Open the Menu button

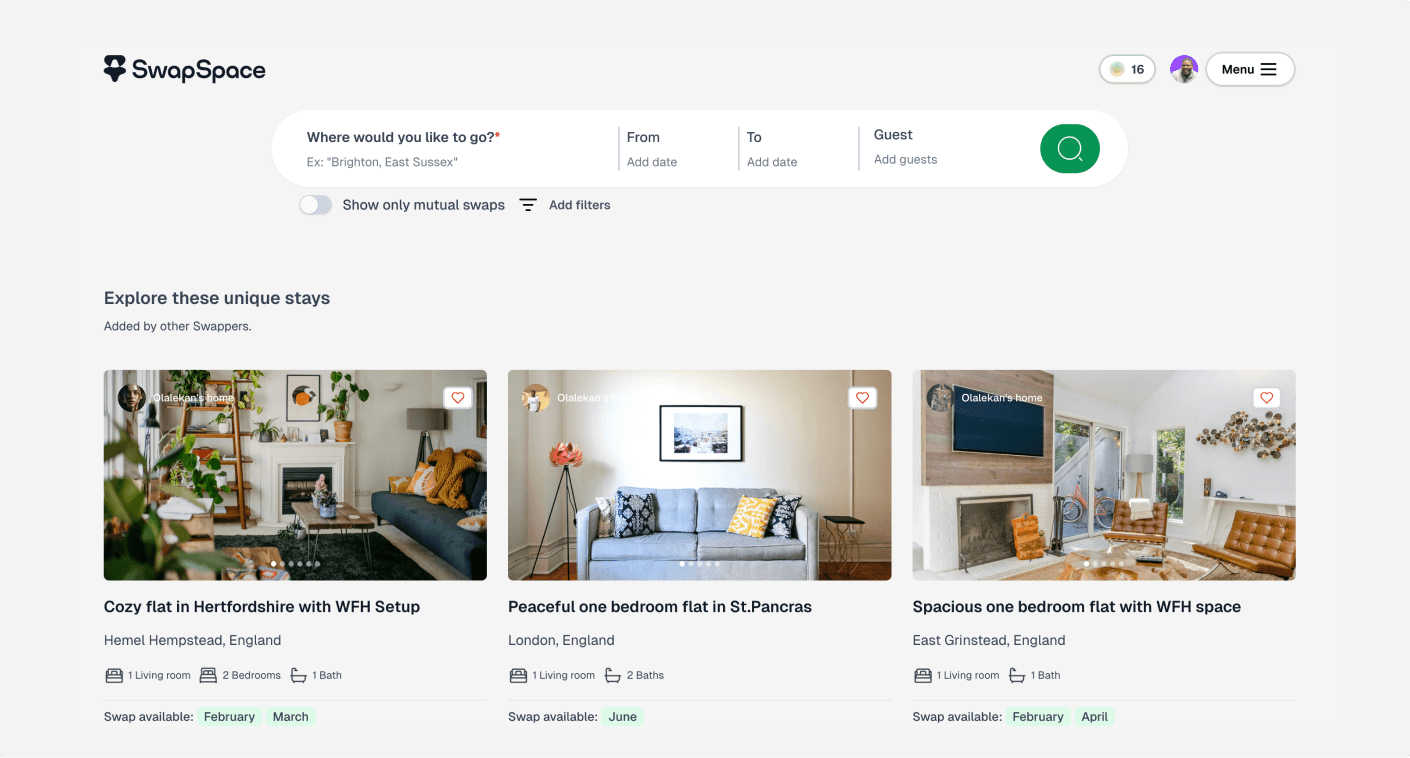click(x=1250, y=69)
